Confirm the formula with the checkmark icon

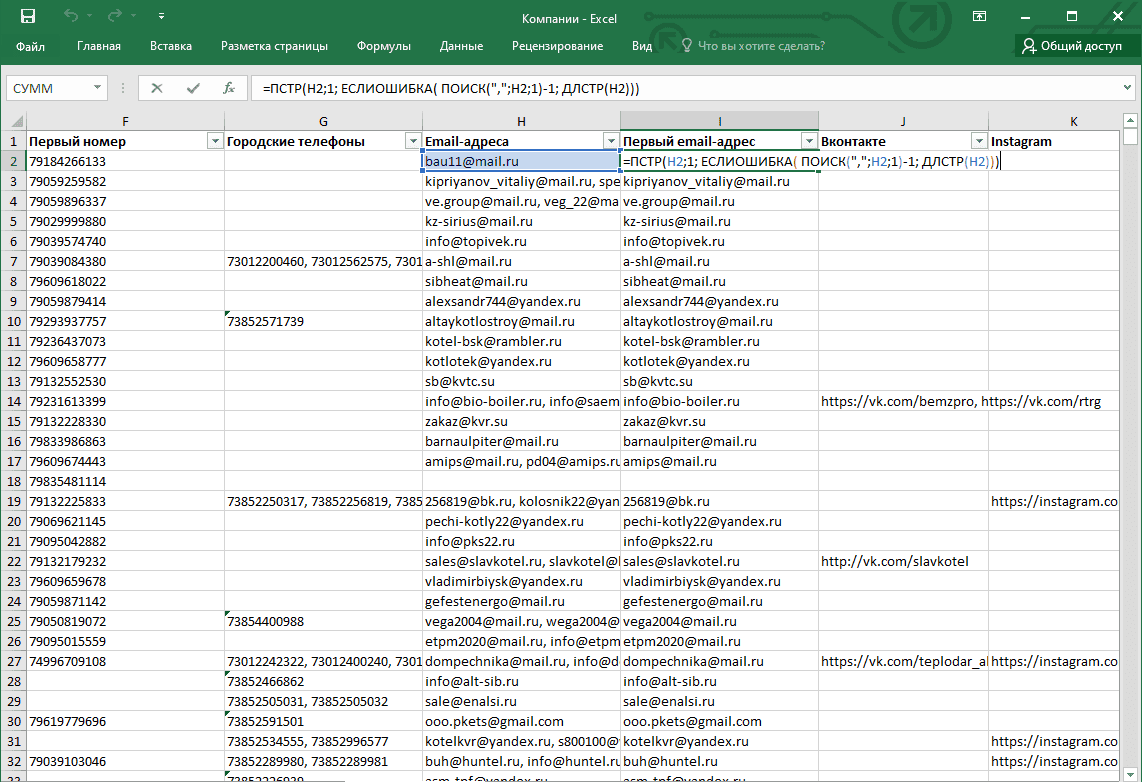tap(193, 88)
